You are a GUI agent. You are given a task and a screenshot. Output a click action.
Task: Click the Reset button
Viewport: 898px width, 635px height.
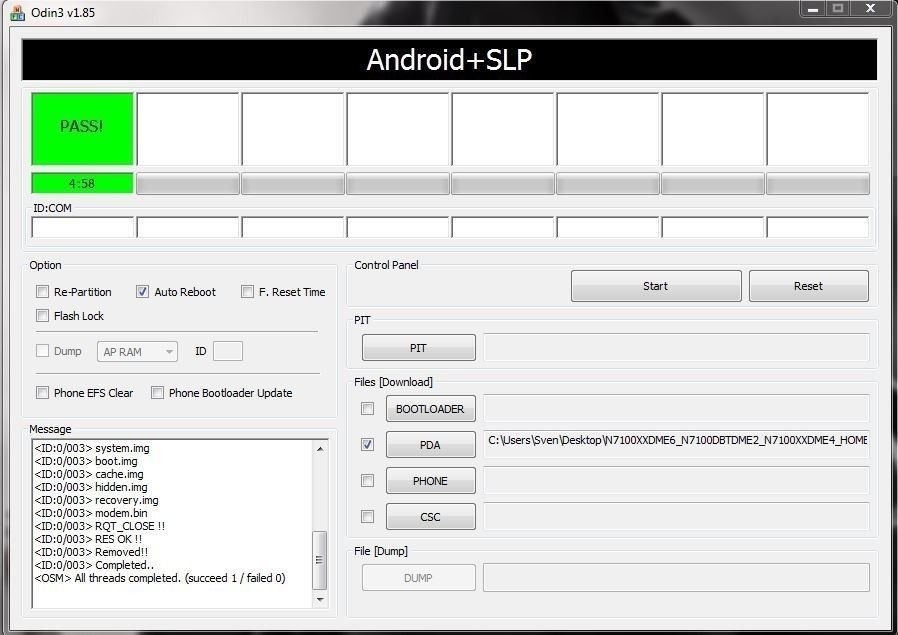pos(809,286)
